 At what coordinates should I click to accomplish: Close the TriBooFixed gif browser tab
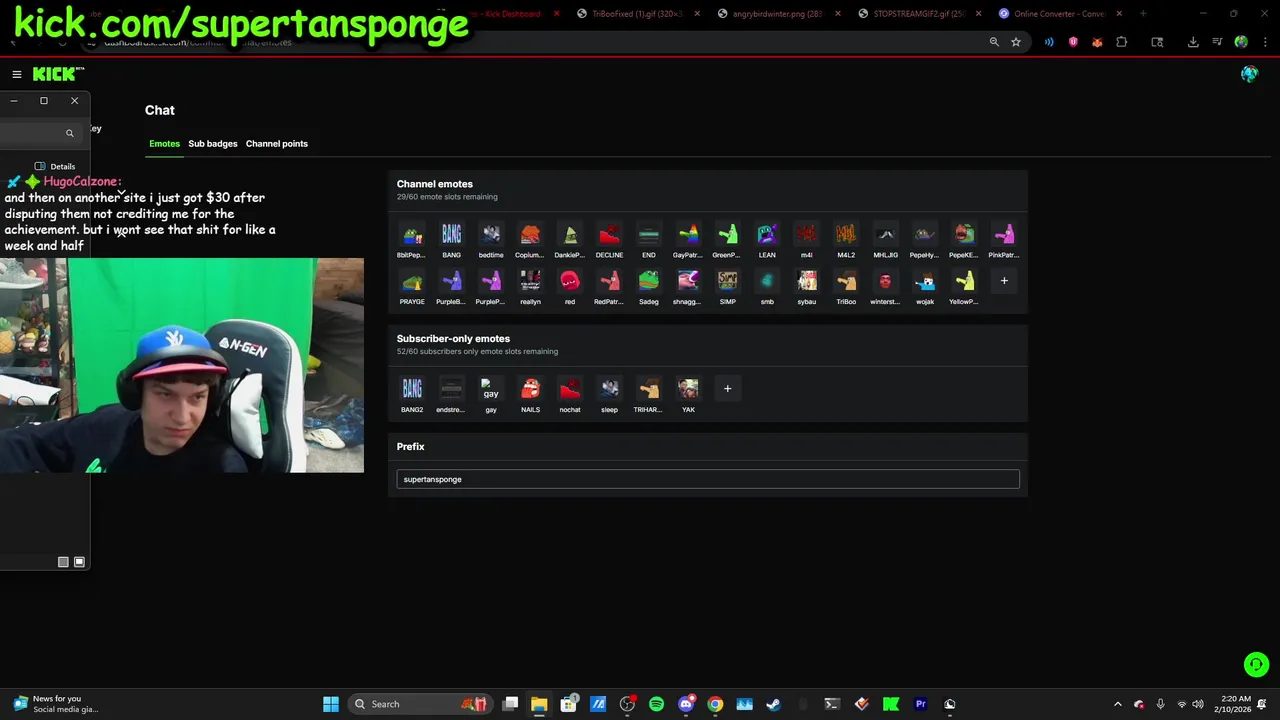click(x=696, y=14)
